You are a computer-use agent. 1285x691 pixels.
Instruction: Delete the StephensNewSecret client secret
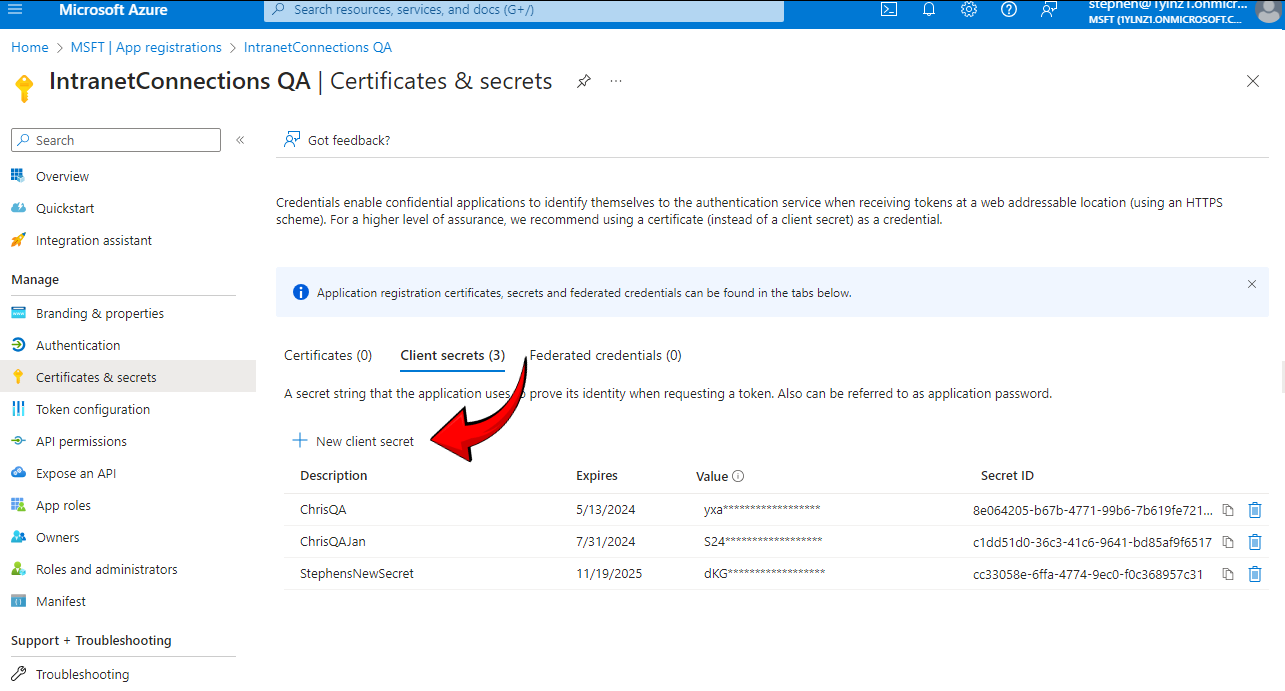1255,574
